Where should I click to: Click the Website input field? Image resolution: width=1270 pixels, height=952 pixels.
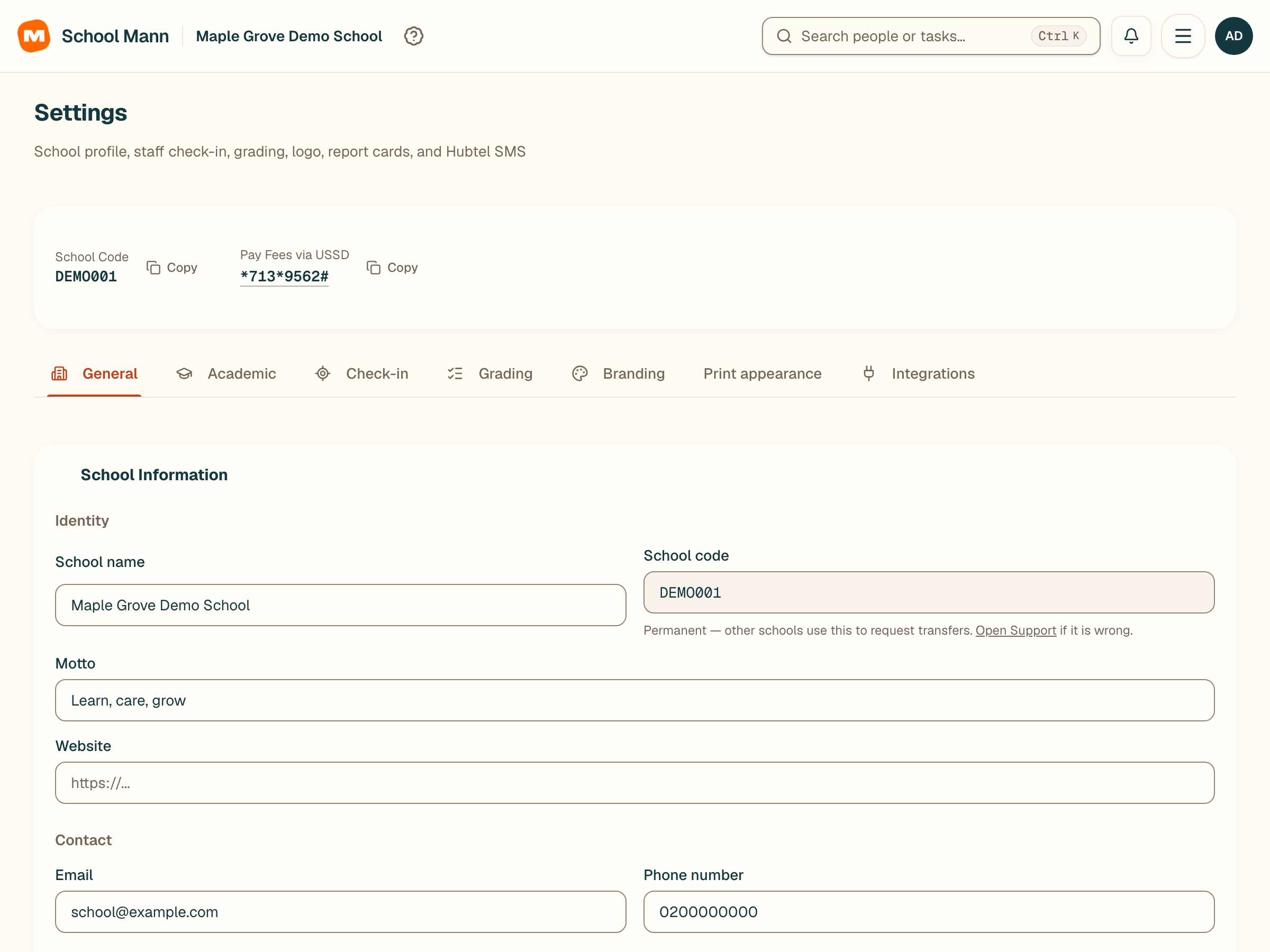coord(634,783)
